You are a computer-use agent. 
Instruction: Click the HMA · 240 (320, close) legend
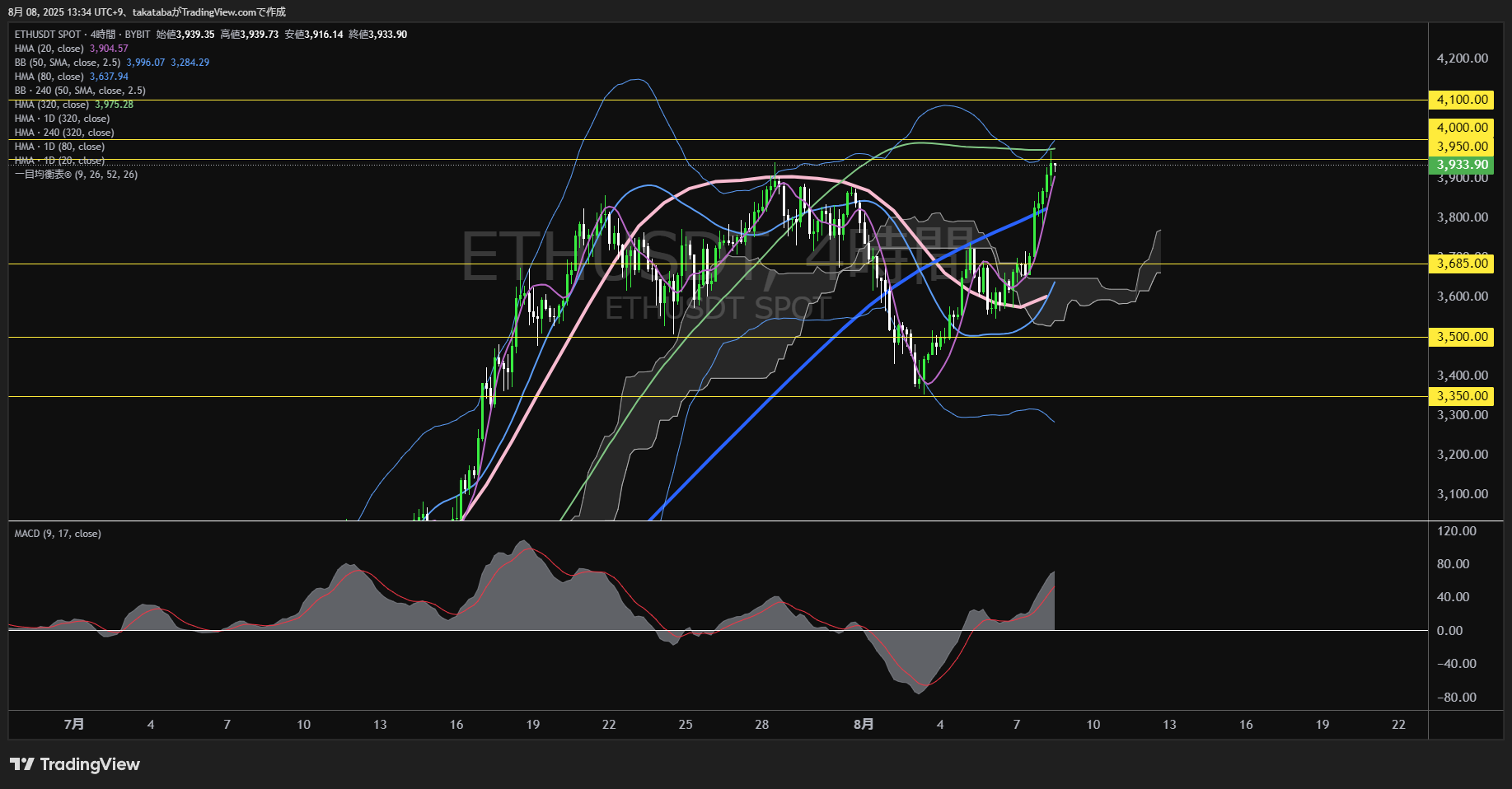click(x=64, y=133)
